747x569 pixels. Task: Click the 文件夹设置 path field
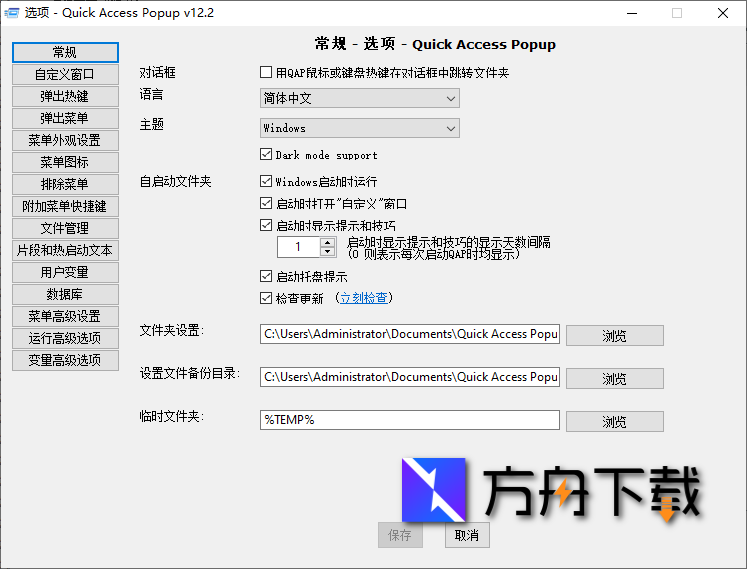tap(410, 334)
